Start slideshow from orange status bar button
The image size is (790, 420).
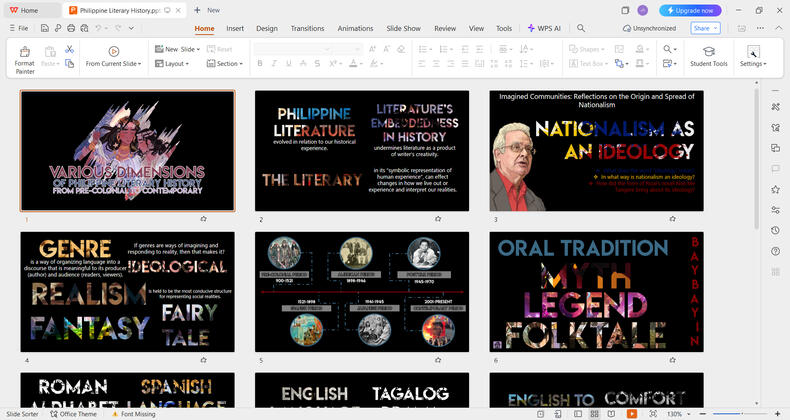tap(631, 414)
